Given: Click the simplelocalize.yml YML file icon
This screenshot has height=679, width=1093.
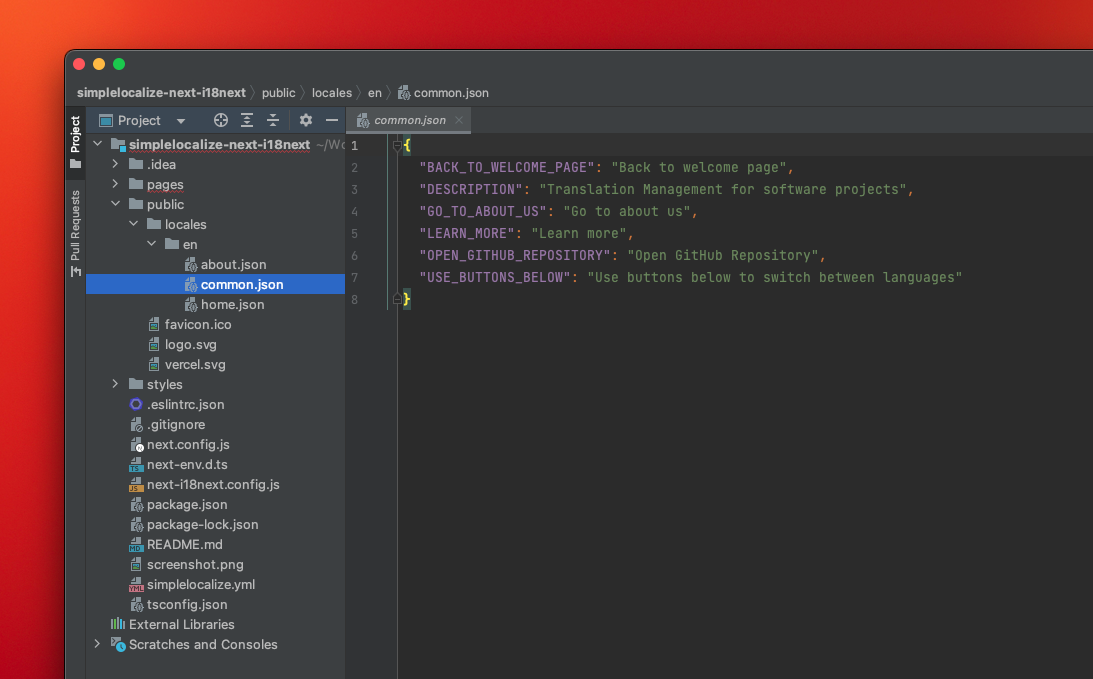Looking at the screenshot, I should [x=136, y=584].
